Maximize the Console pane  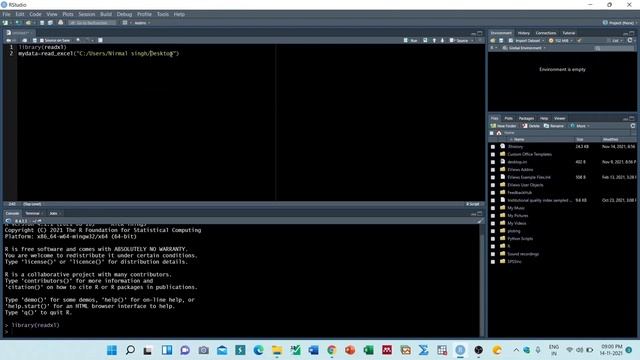pos(480,213)
